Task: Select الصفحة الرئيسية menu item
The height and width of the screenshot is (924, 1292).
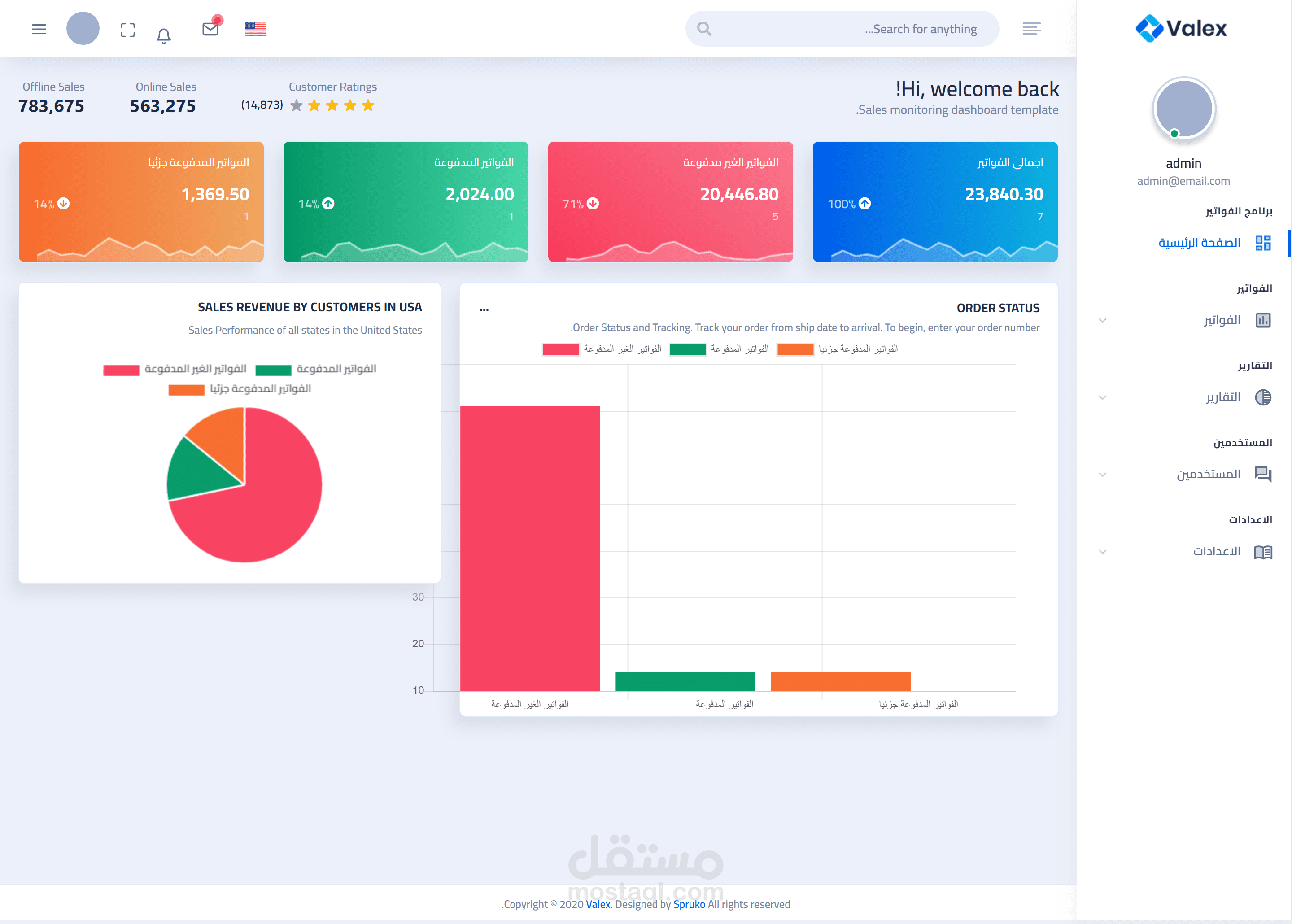Action: pyautogui.click(x=1199, y=243)
